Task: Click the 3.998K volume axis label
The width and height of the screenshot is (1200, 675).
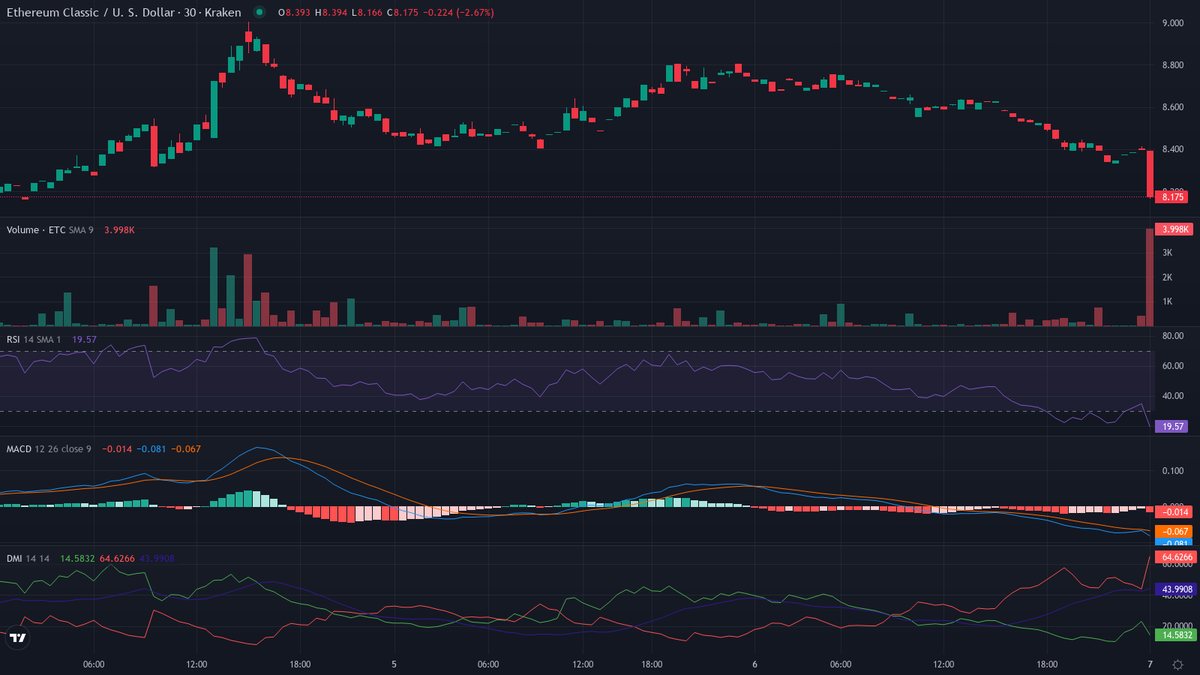Action: (1174, 229)
